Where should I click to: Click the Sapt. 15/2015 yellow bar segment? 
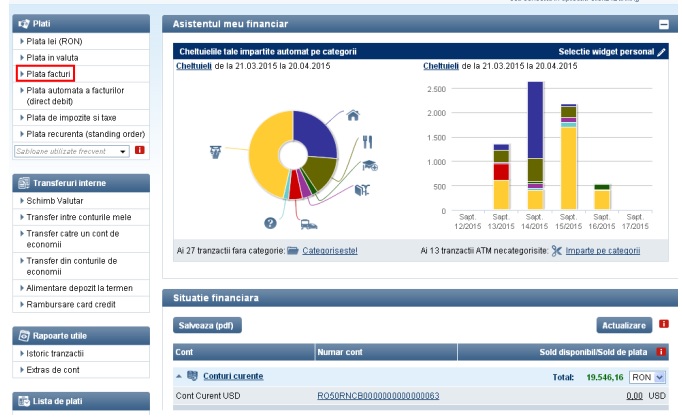coord(568,168)
